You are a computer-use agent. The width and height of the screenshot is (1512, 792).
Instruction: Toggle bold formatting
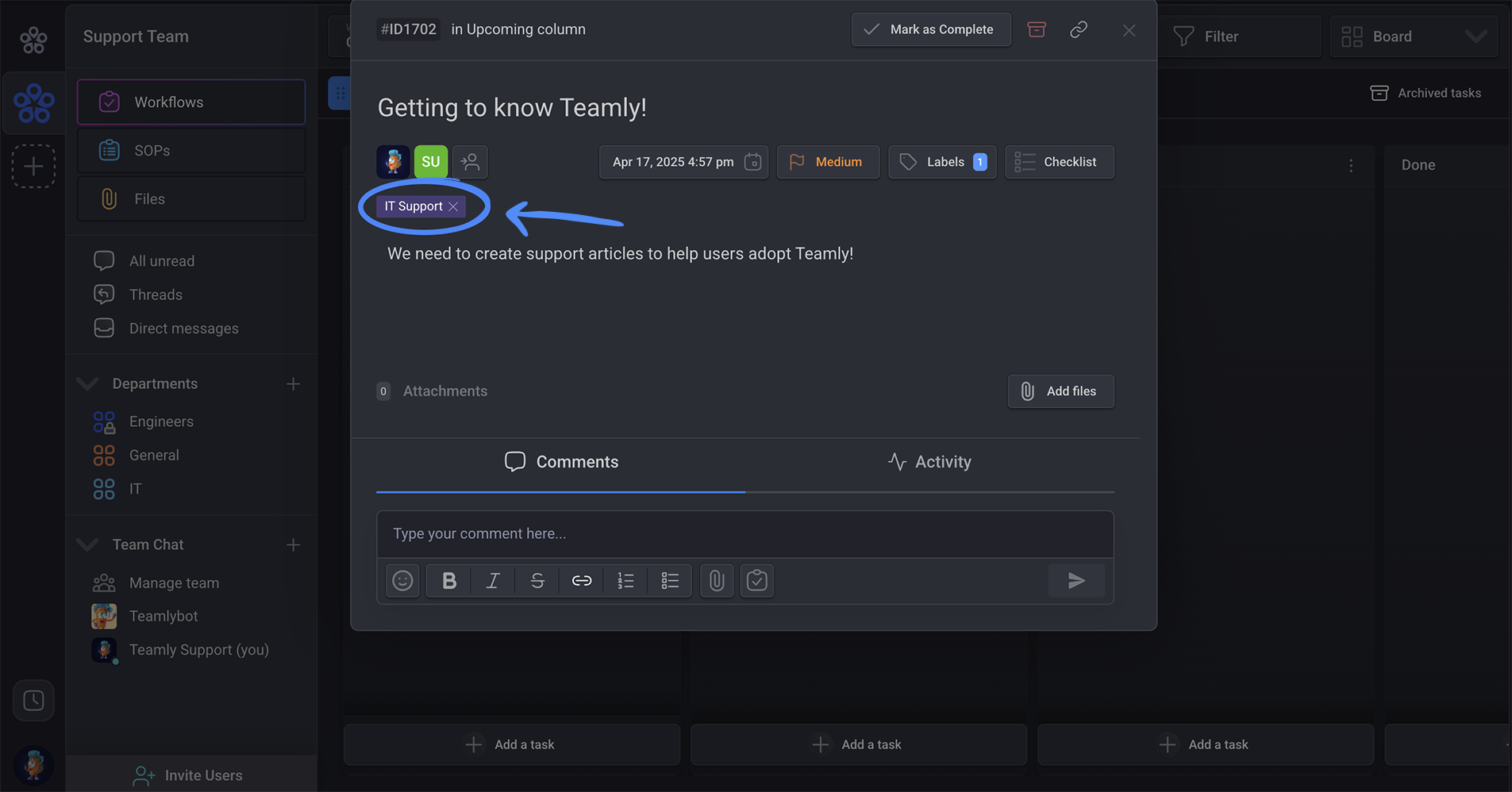click(449, 581)
